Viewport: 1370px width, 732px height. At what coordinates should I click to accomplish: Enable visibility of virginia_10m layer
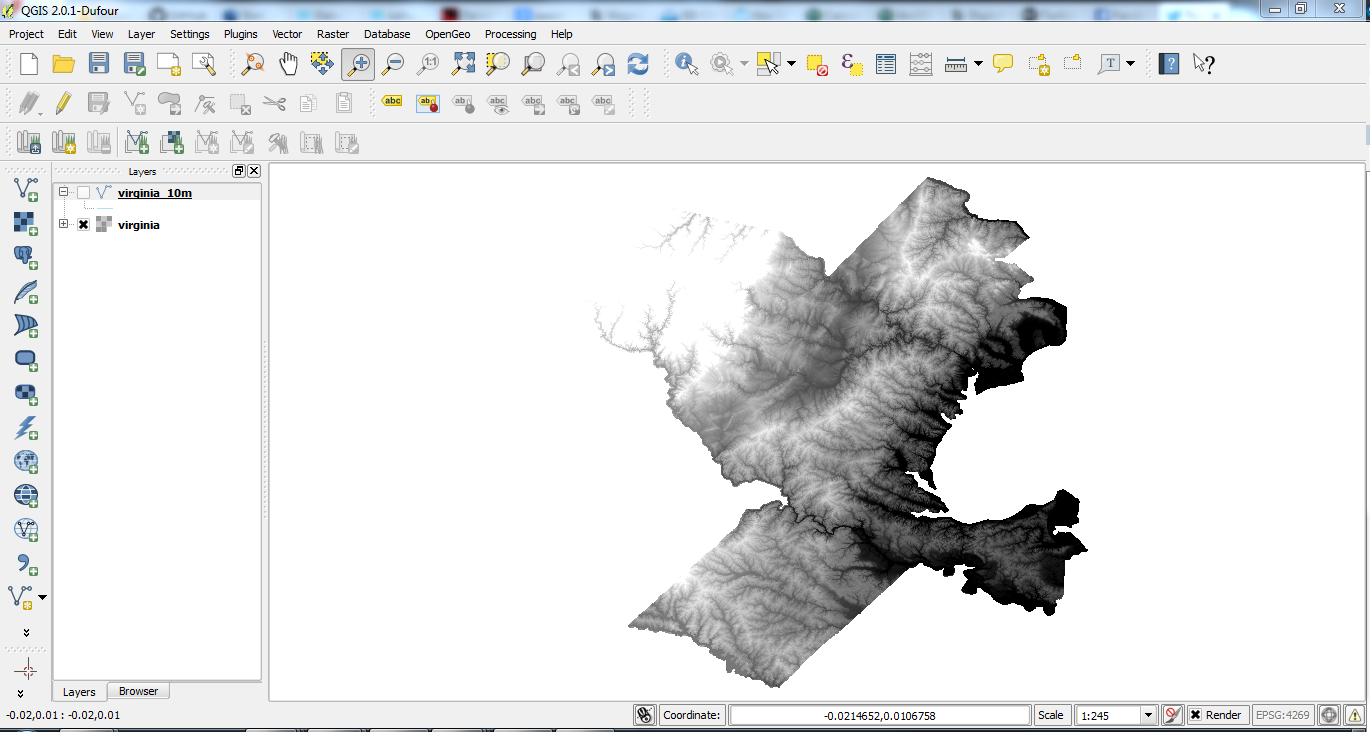pyautogui.click(x=84, y=193)
